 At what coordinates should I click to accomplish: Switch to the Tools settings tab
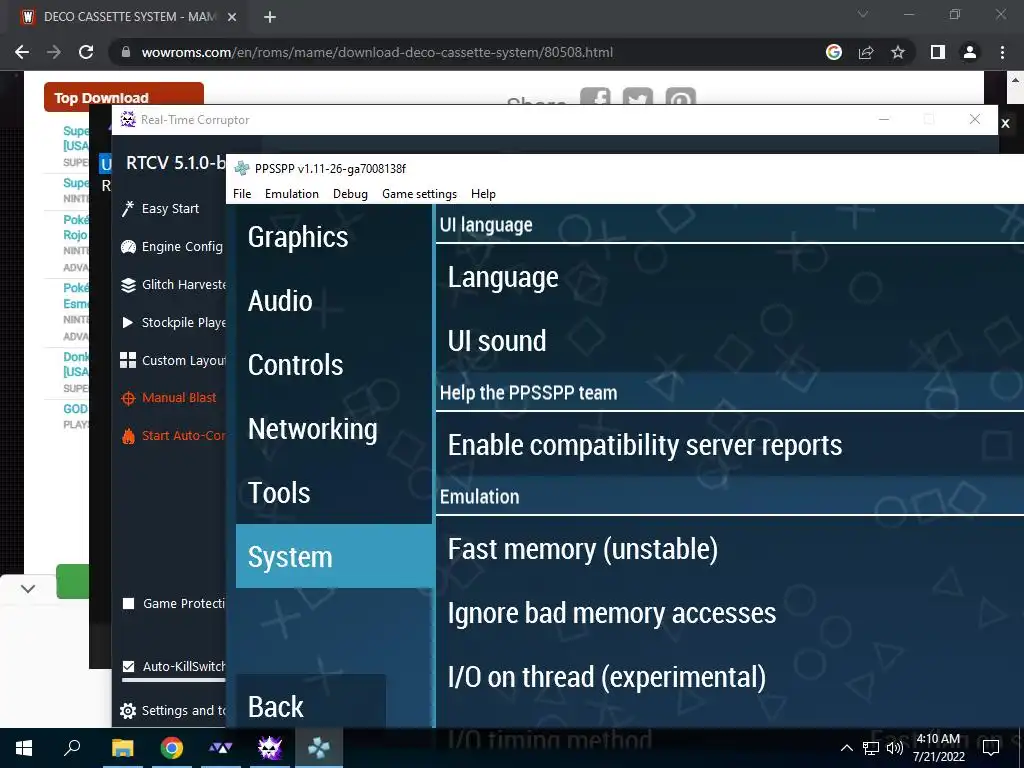334,493
